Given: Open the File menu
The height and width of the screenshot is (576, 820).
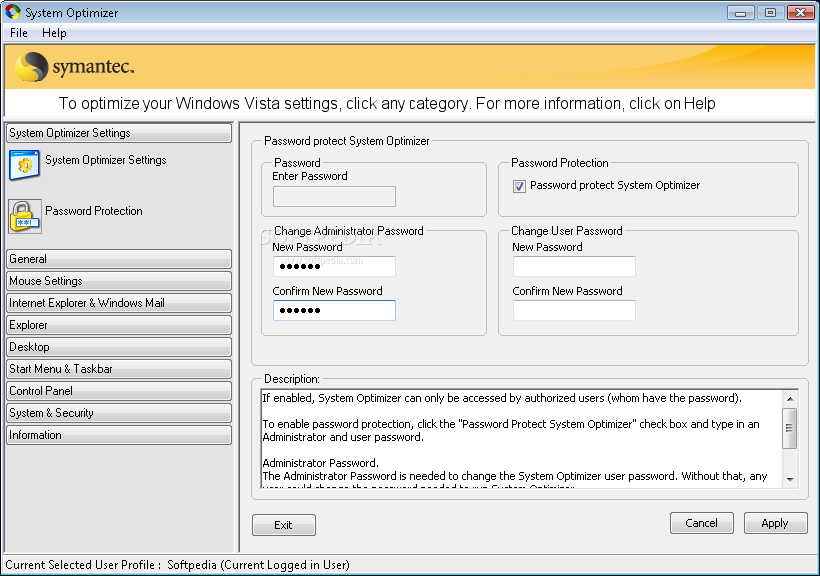Looking at the screenshot, I should [x=19, y=33].
